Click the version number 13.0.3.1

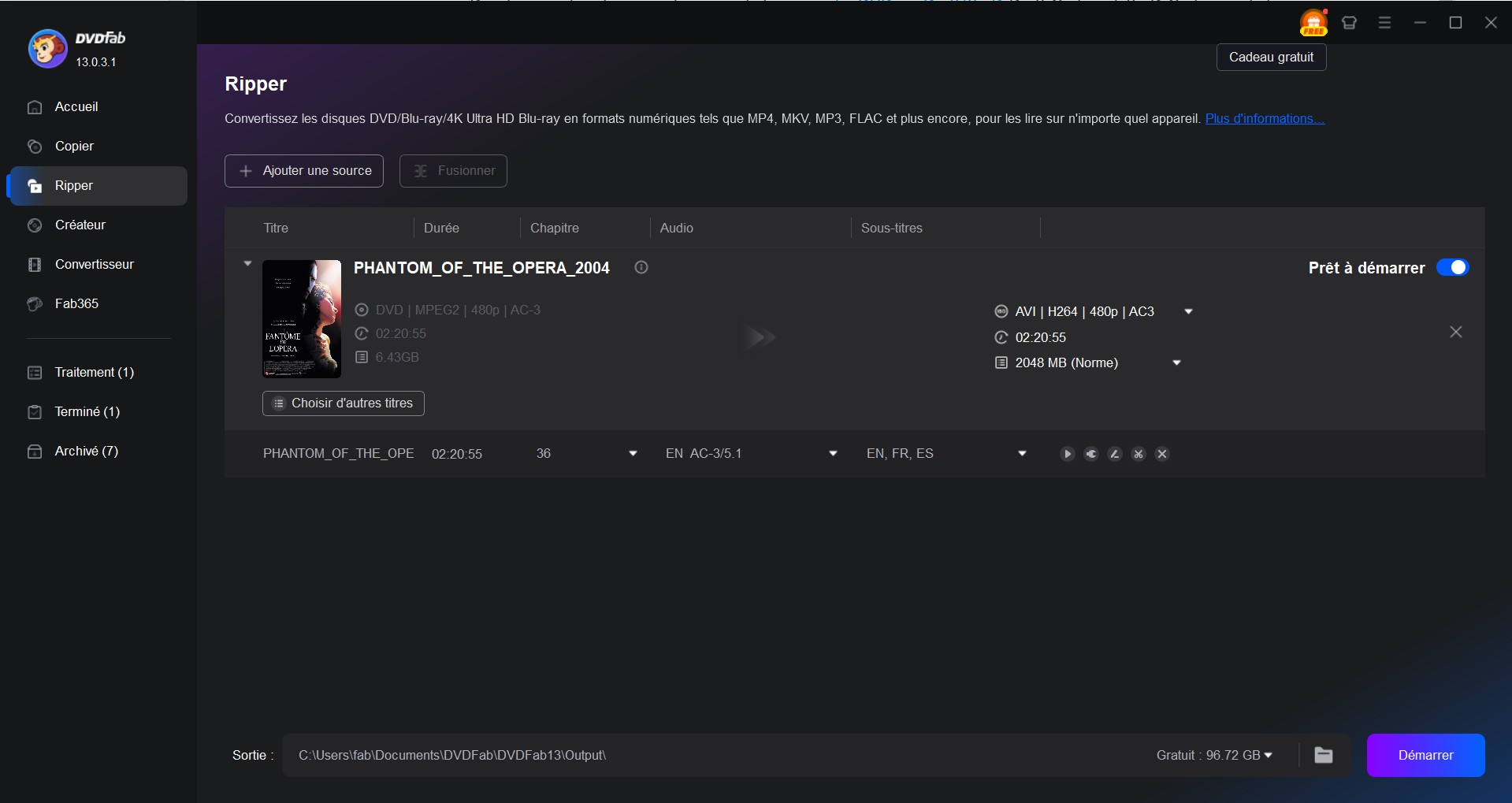pyautogui.click(x=96, y=61)
